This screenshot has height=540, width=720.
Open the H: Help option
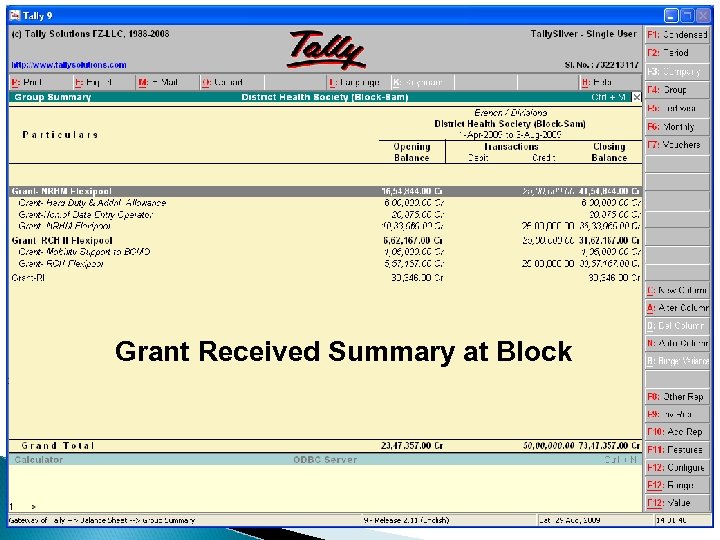pyautogui.click(x=610, y=83)
